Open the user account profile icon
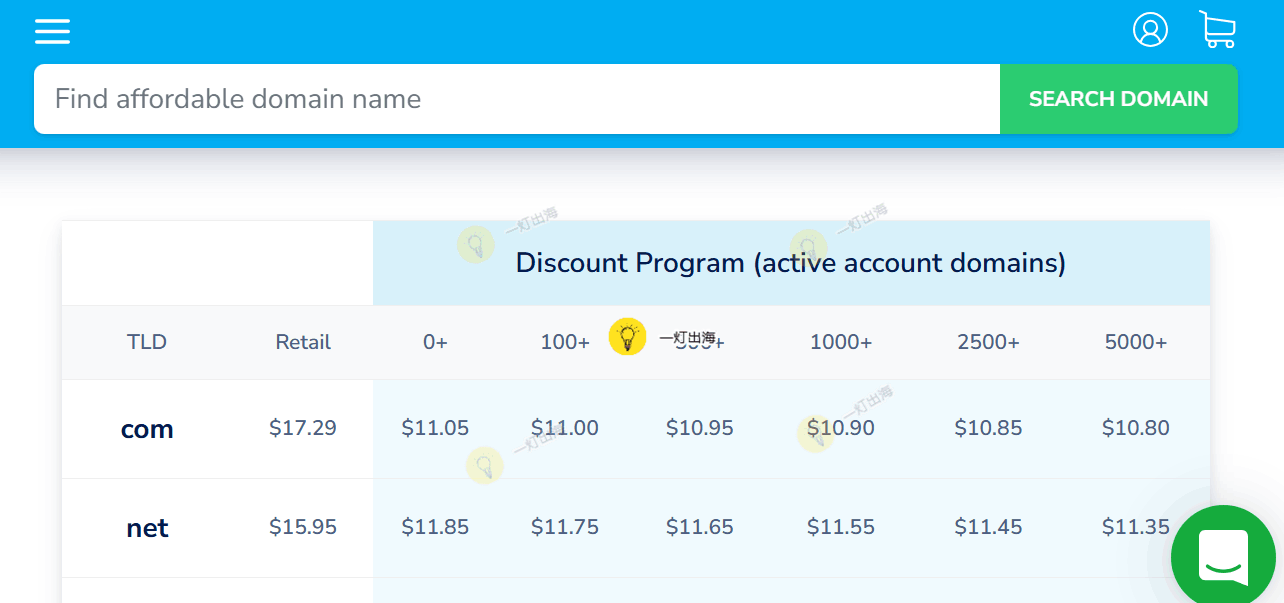Screen dimensions: 1284x603 tap(1150, 30)
